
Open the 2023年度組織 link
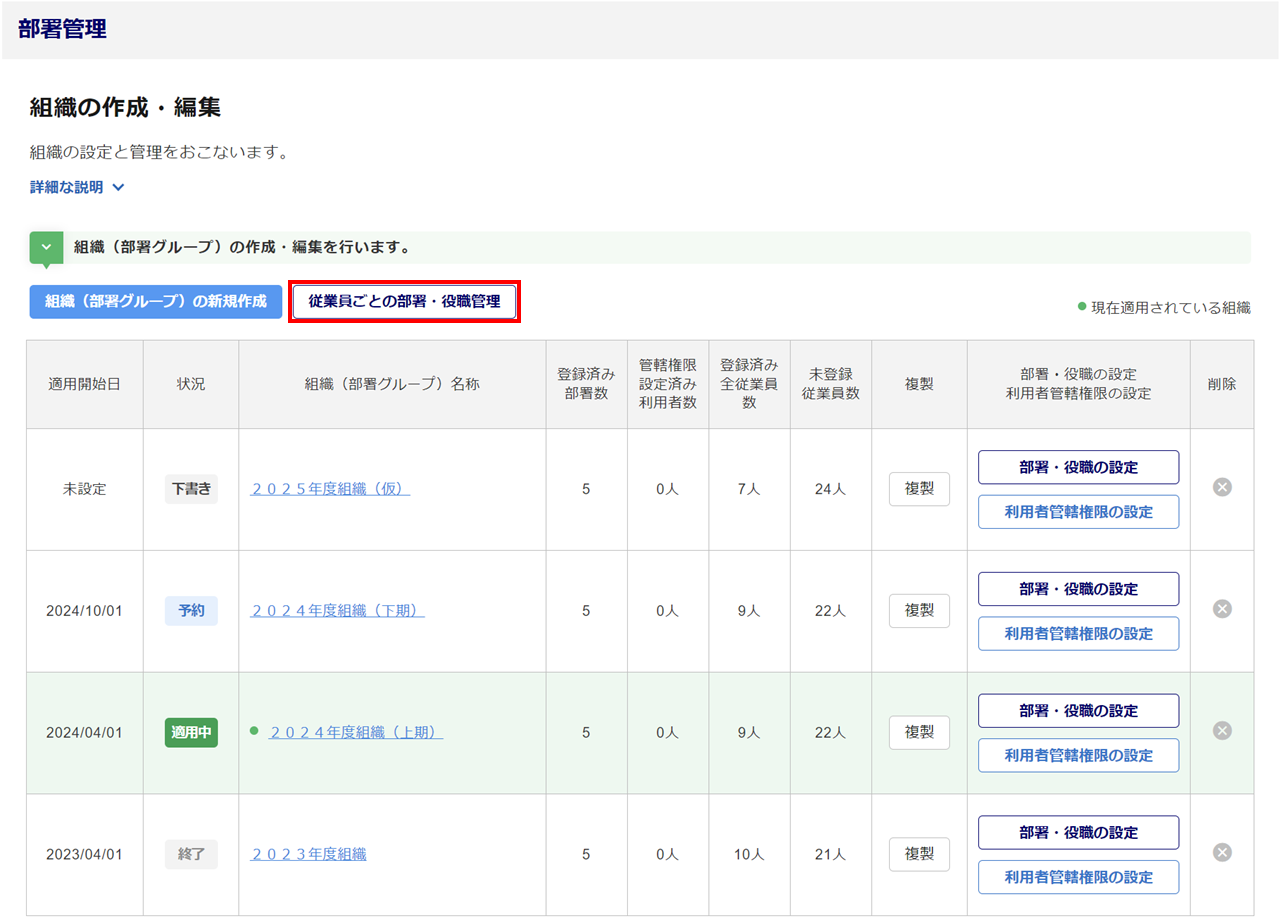(308, 854)
